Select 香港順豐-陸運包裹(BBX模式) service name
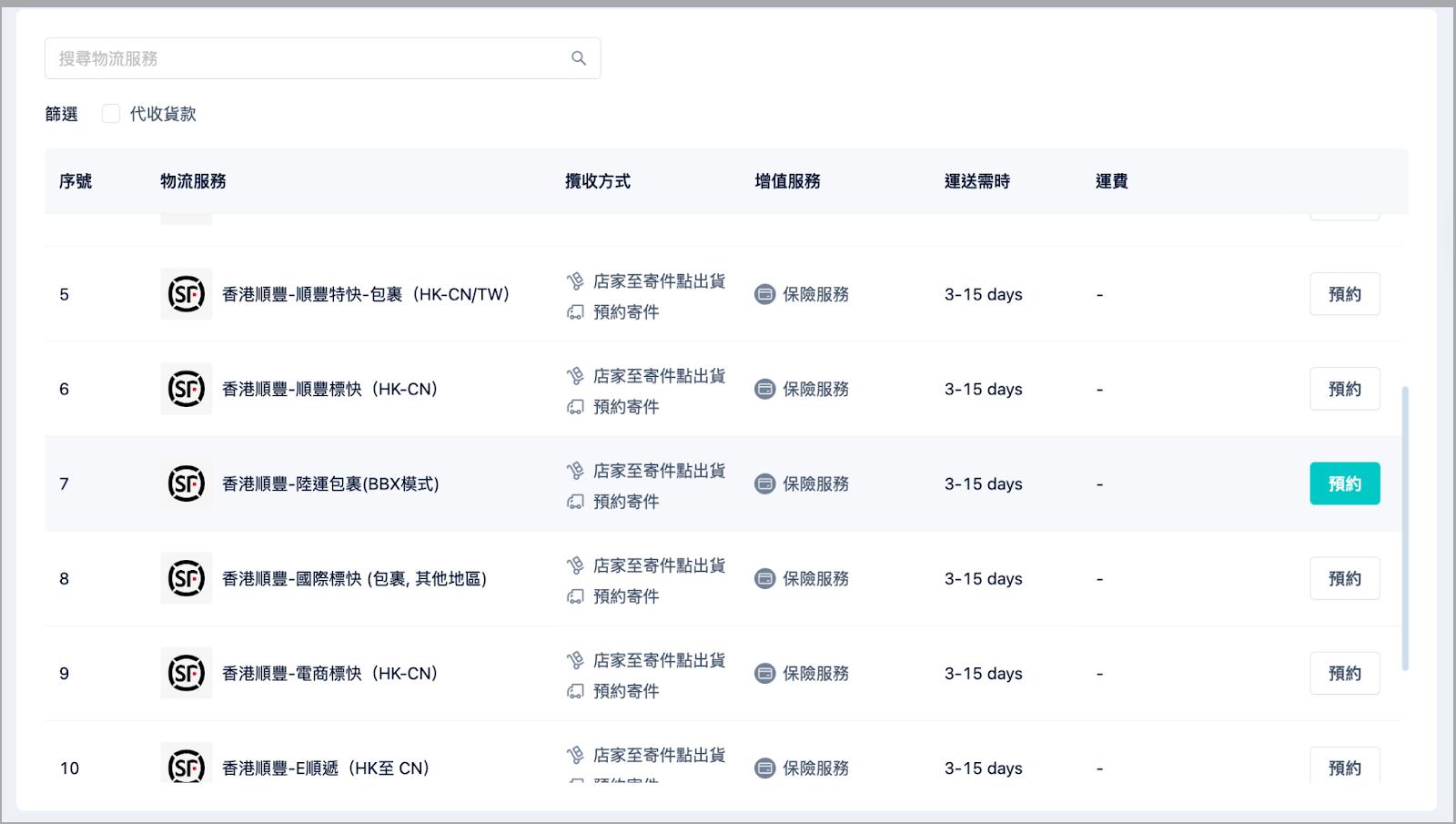 (331, 483)
